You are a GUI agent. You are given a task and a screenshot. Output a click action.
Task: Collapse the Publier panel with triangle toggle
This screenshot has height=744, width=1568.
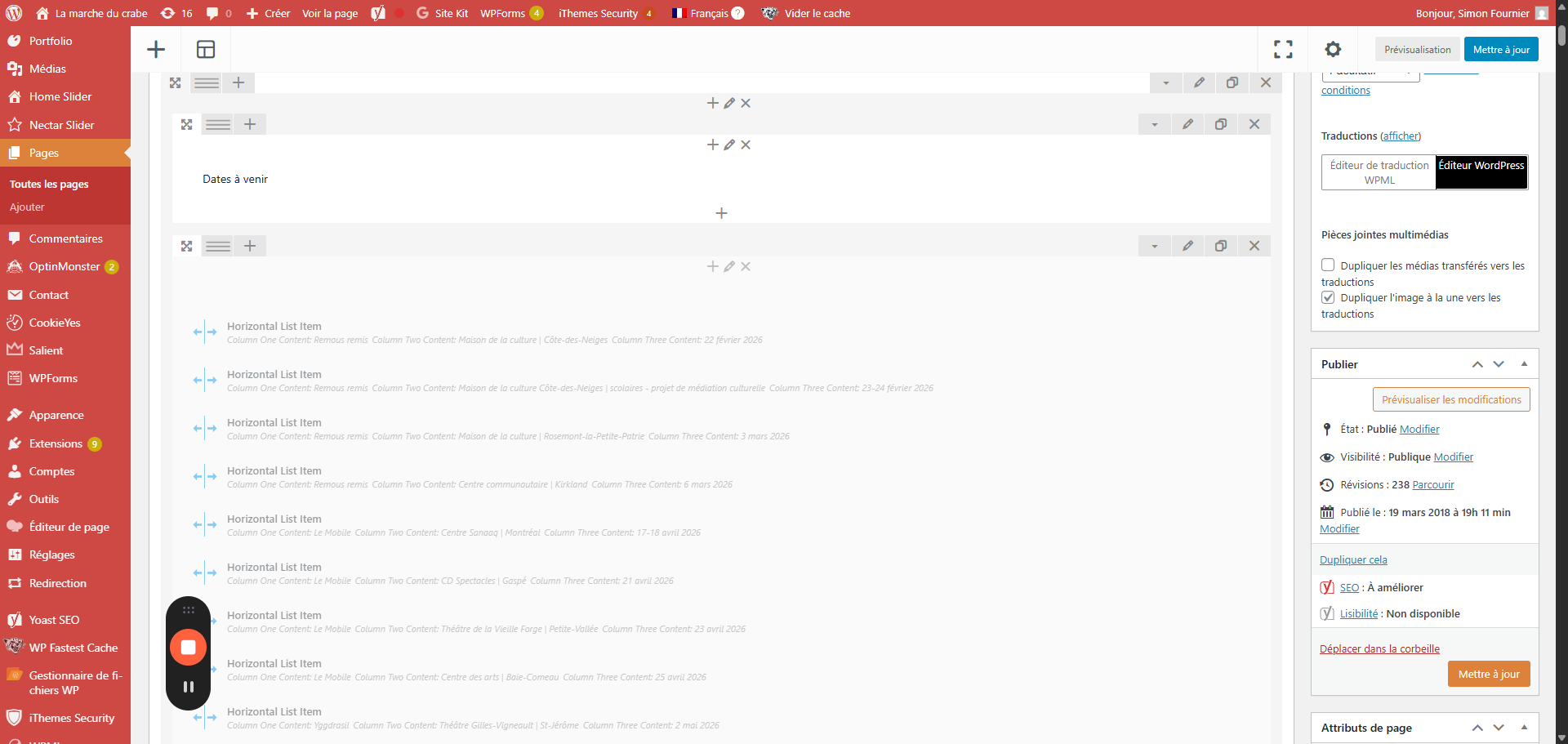[1524, 364]
